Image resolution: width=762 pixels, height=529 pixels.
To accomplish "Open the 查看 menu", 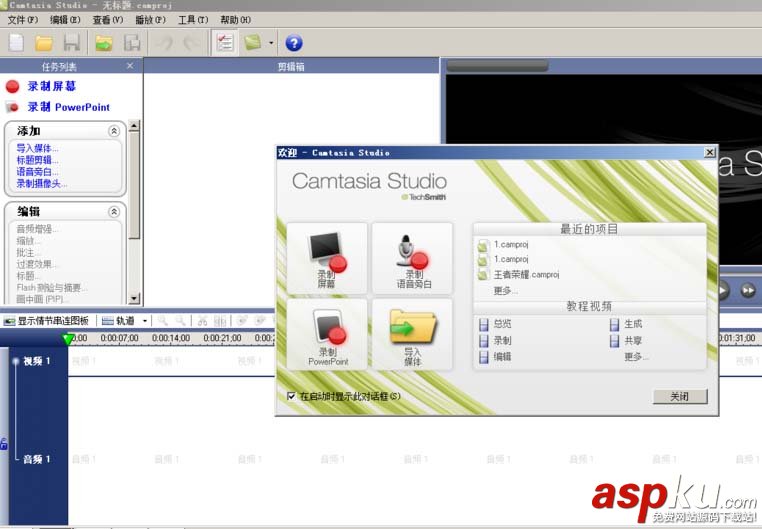I will point(108,20).
